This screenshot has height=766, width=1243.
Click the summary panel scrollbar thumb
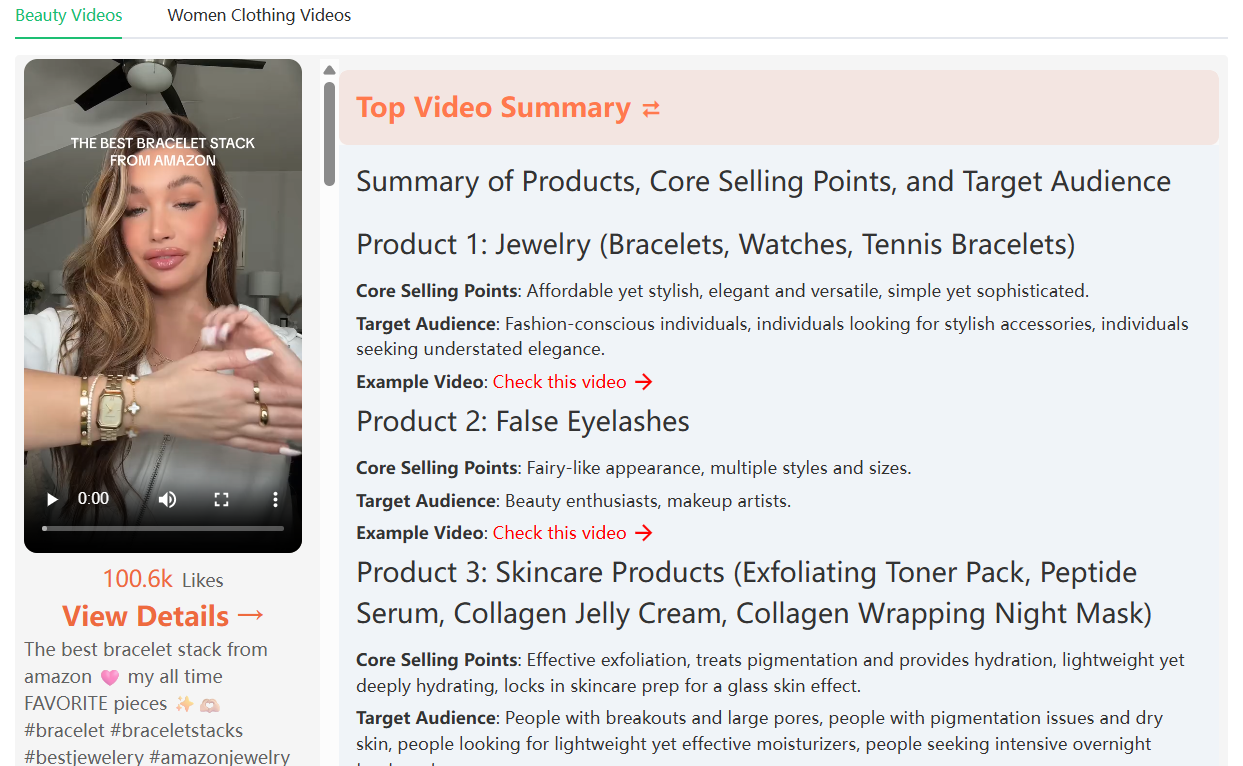click(x=329, y=133)
